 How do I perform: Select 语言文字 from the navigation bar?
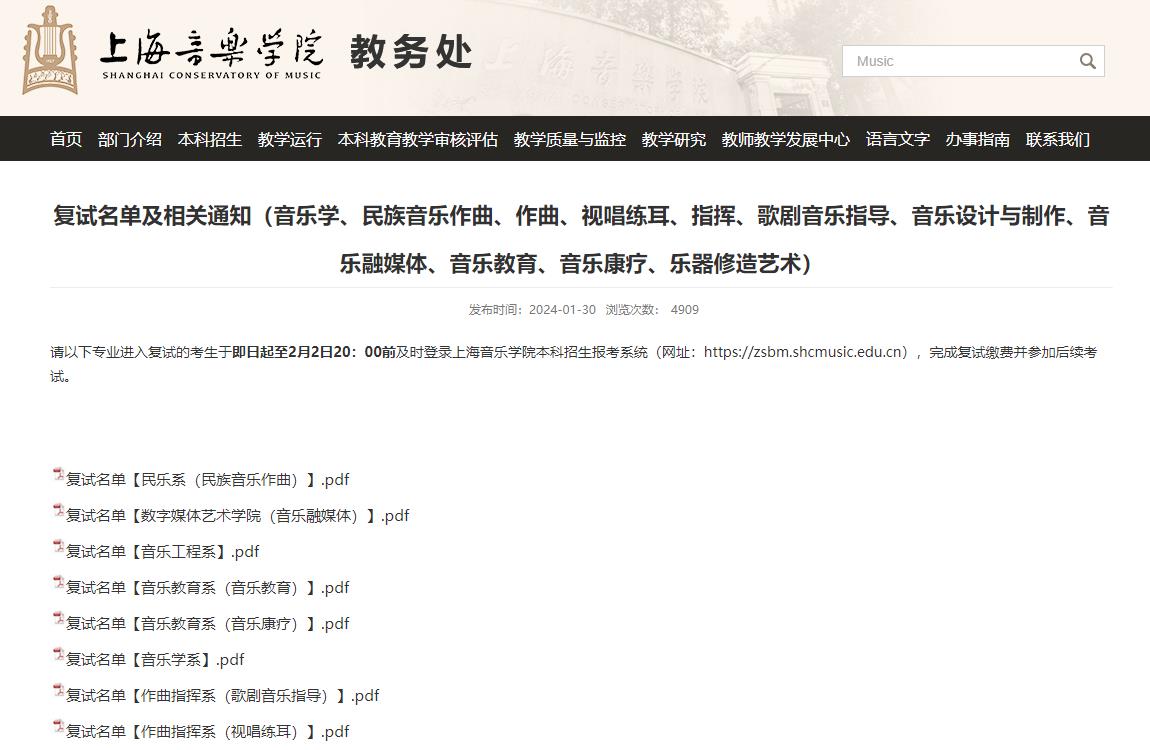897,139
